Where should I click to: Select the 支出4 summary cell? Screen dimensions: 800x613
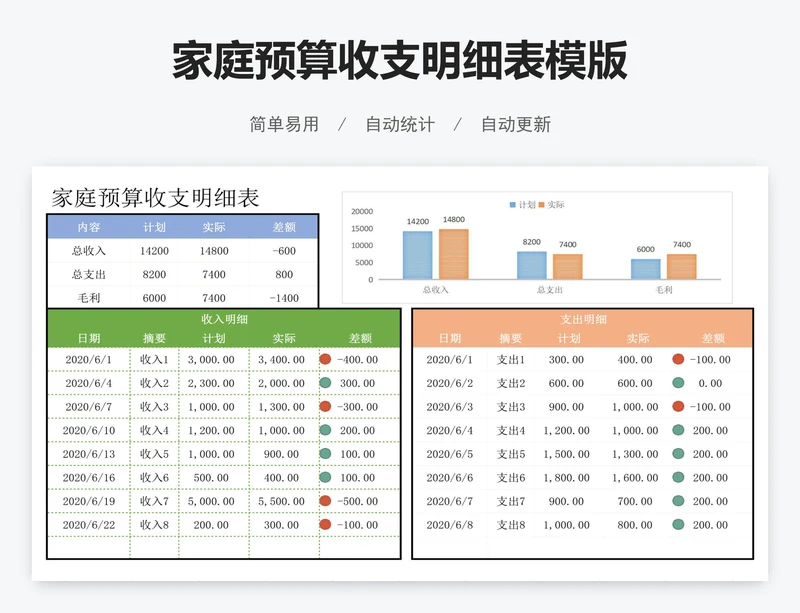511,430
